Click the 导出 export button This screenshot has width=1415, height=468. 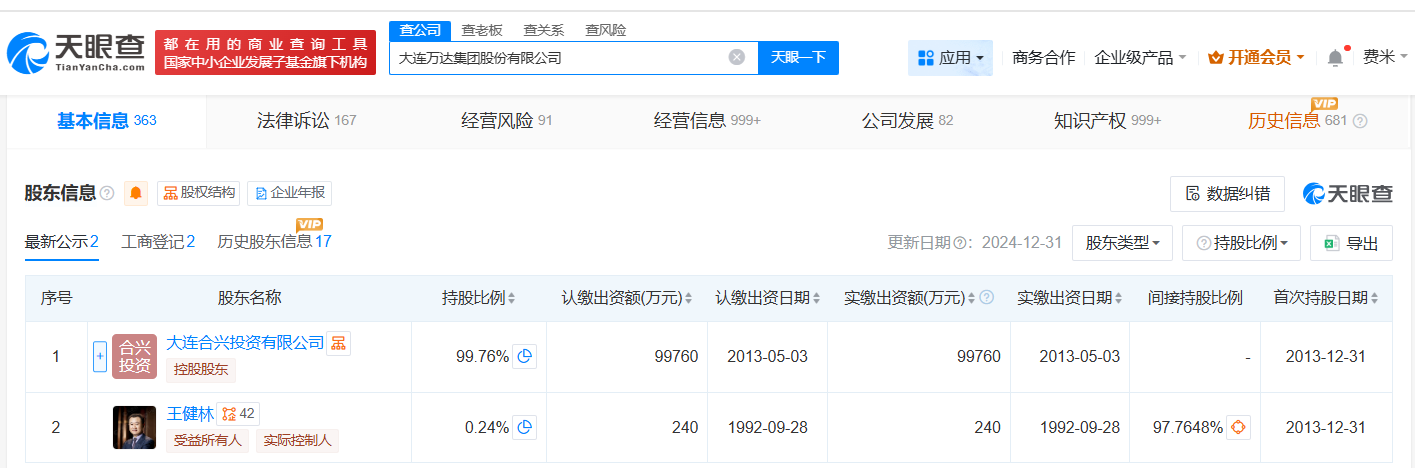pyautogui.click(x=1351, y=243)
